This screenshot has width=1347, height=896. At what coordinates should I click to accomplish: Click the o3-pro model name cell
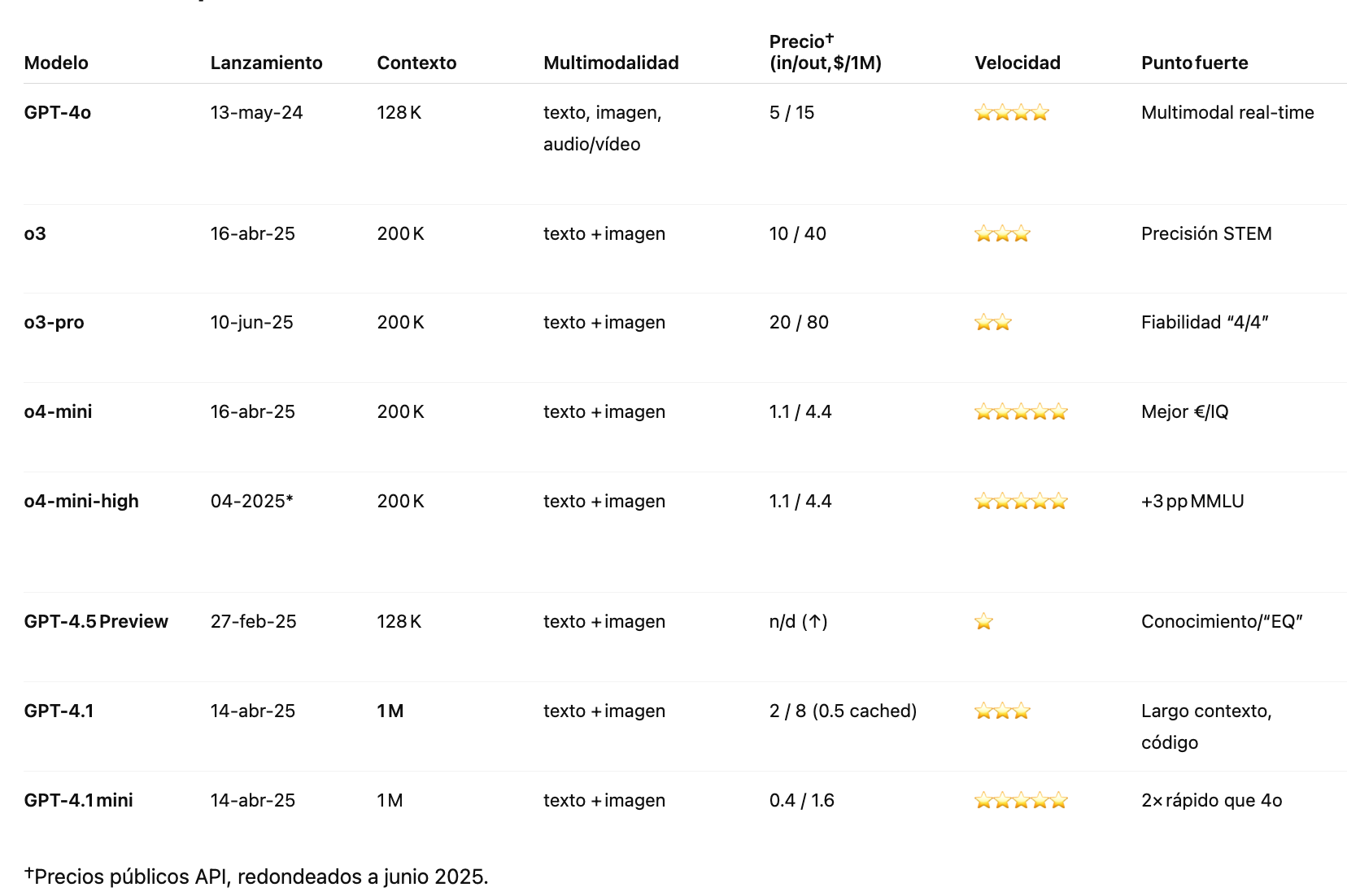(54, 323)
